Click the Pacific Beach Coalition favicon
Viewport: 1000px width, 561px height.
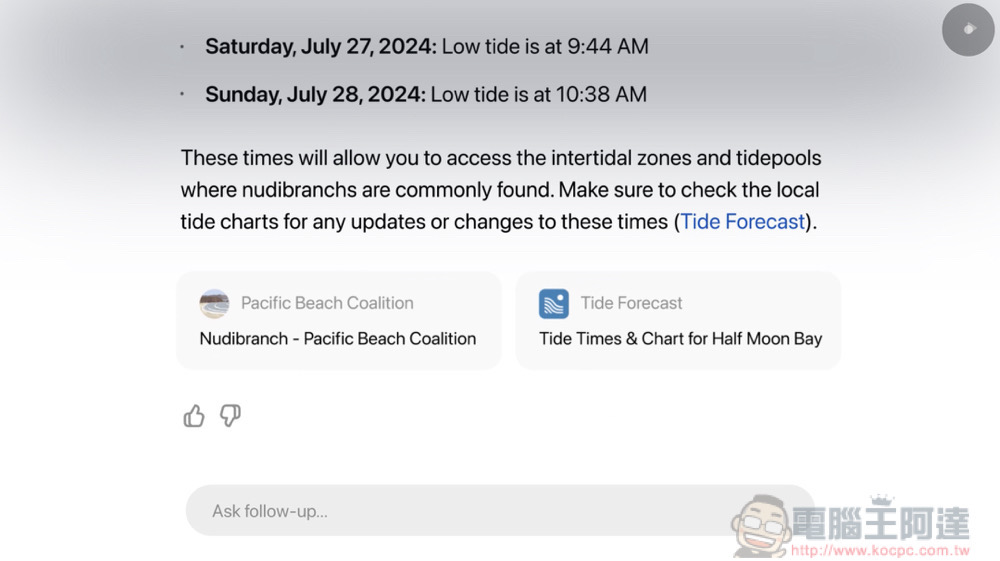[x=214, y=303]
